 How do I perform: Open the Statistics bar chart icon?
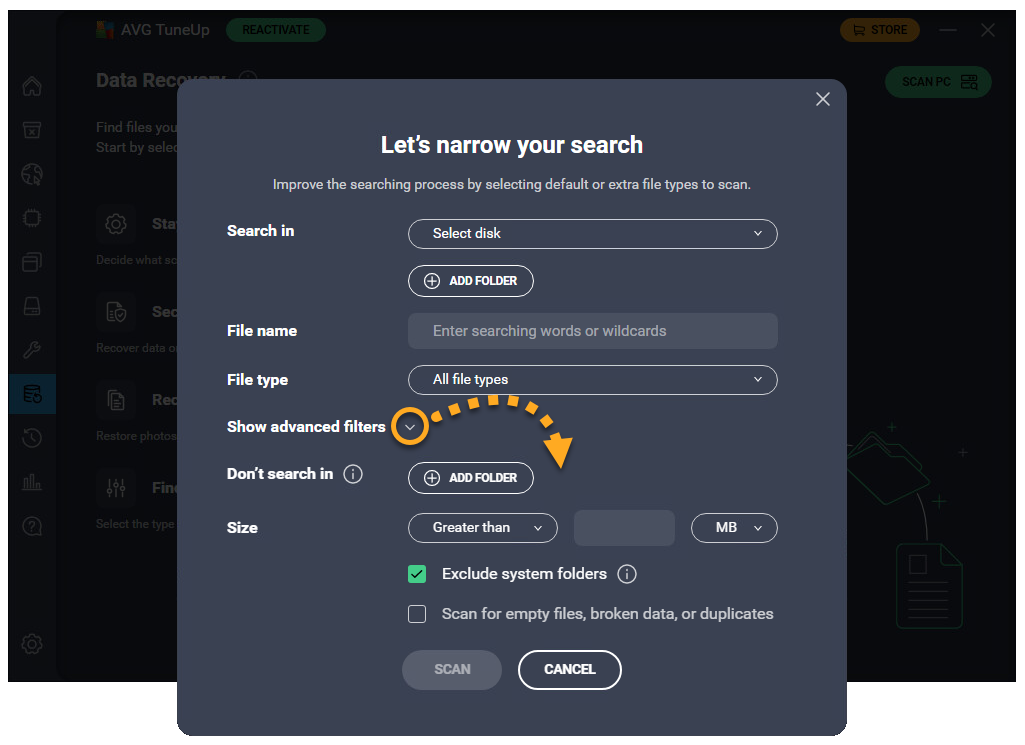click(x=32, y=482)
